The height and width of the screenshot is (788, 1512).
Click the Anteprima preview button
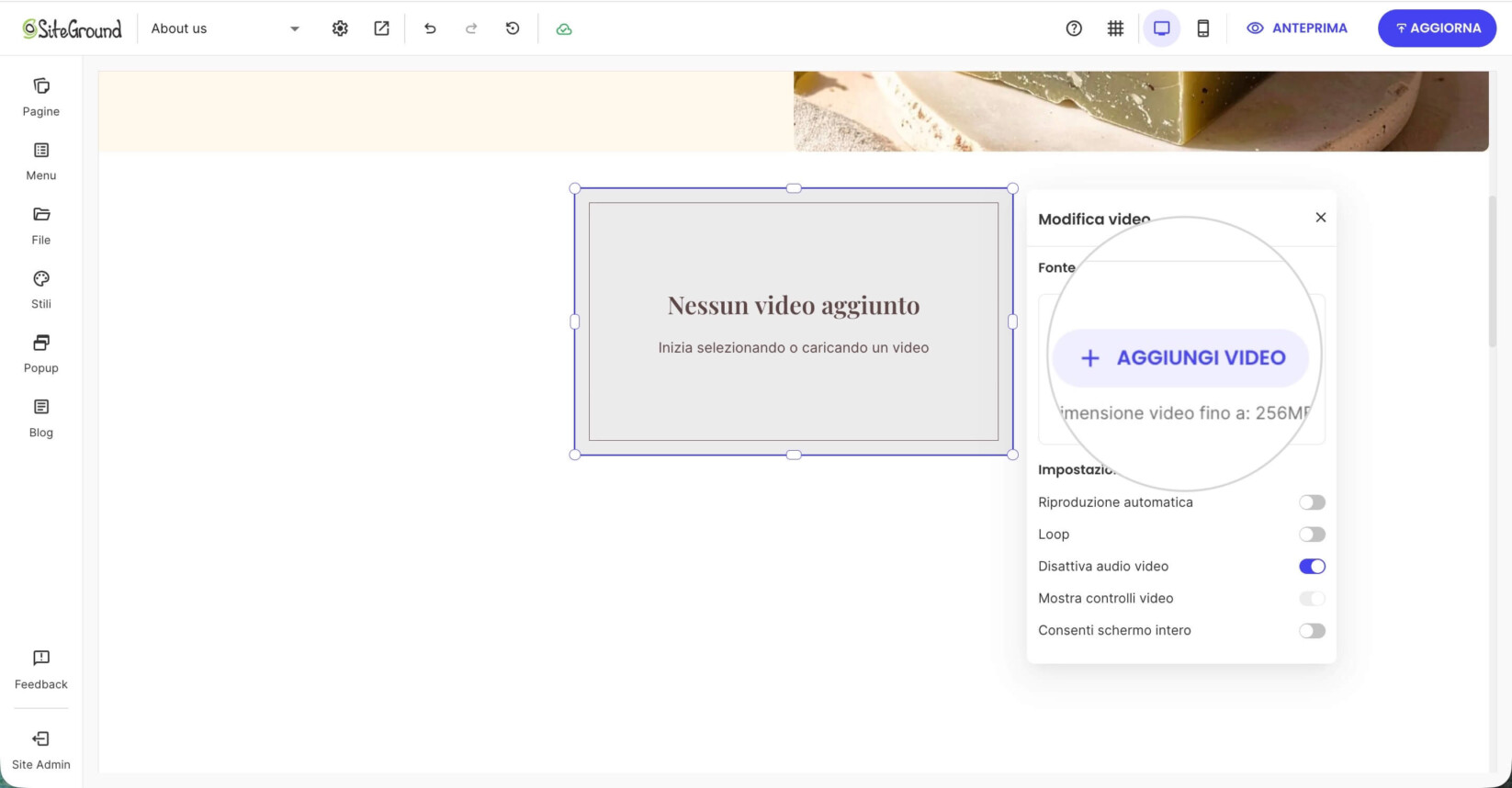[1297, 28]
